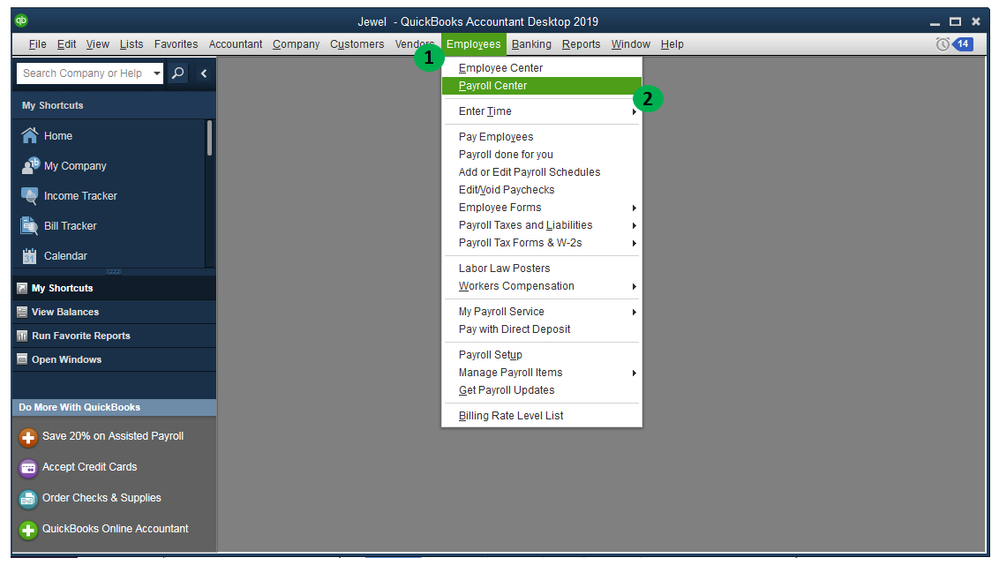Open the Income Tracker icon
The image size is (999, 567).
click(29, 196)
